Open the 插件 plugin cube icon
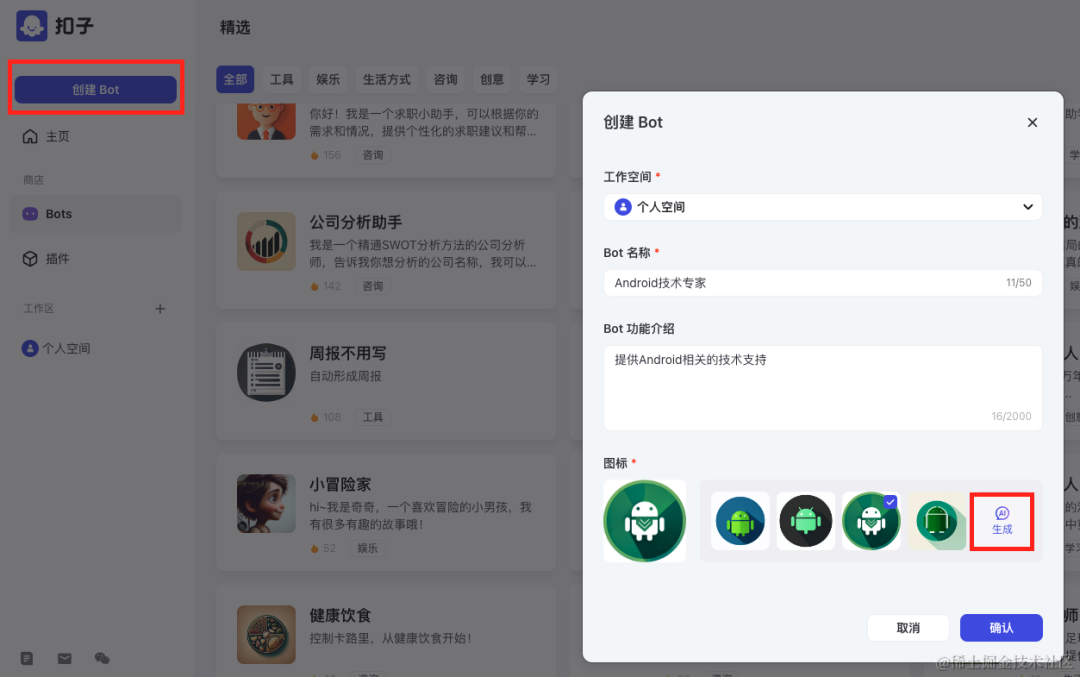The image size is (1080, 677). click(x=30, y=259)
